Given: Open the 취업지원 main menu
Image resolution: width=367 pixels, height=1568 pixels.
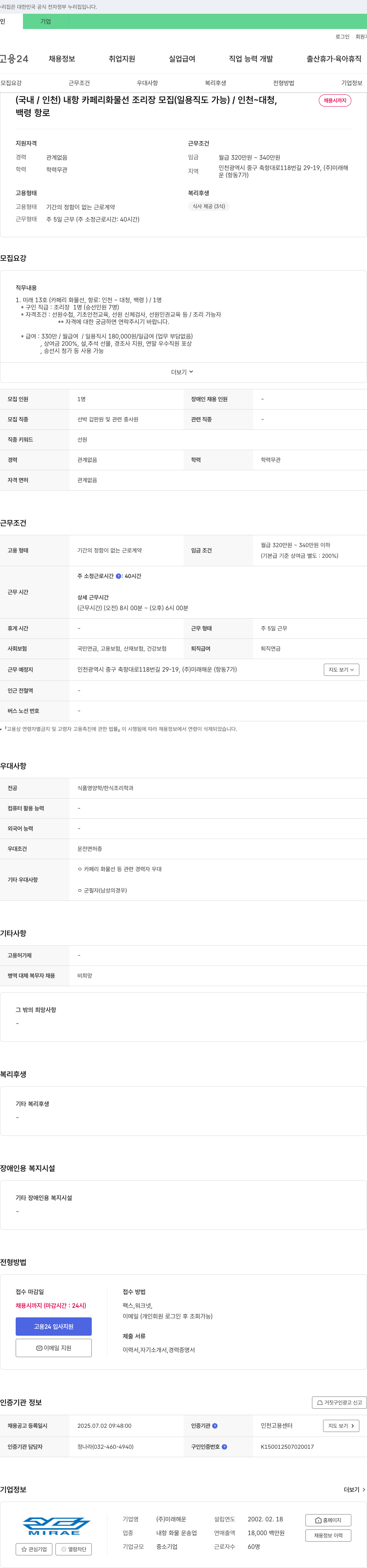Looking at the screenshot, I should coord(122,59).
